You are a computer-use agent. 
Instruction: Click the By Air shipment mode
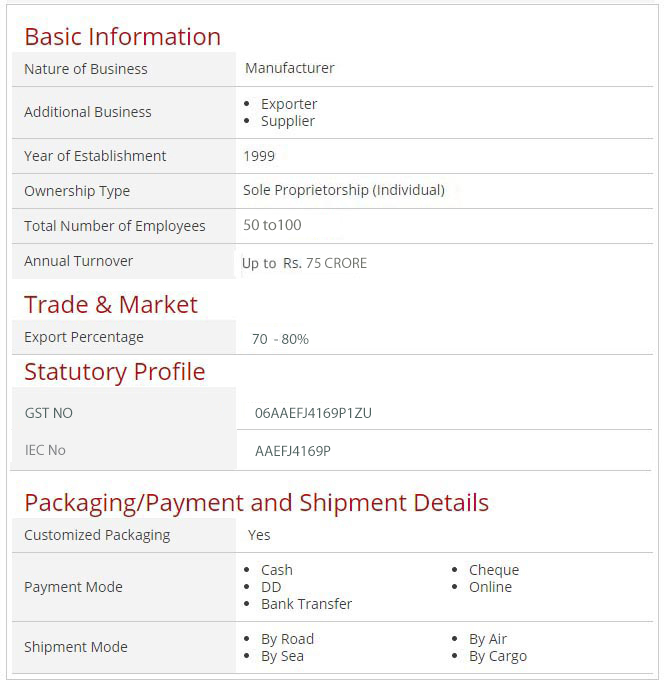(488, 639)
